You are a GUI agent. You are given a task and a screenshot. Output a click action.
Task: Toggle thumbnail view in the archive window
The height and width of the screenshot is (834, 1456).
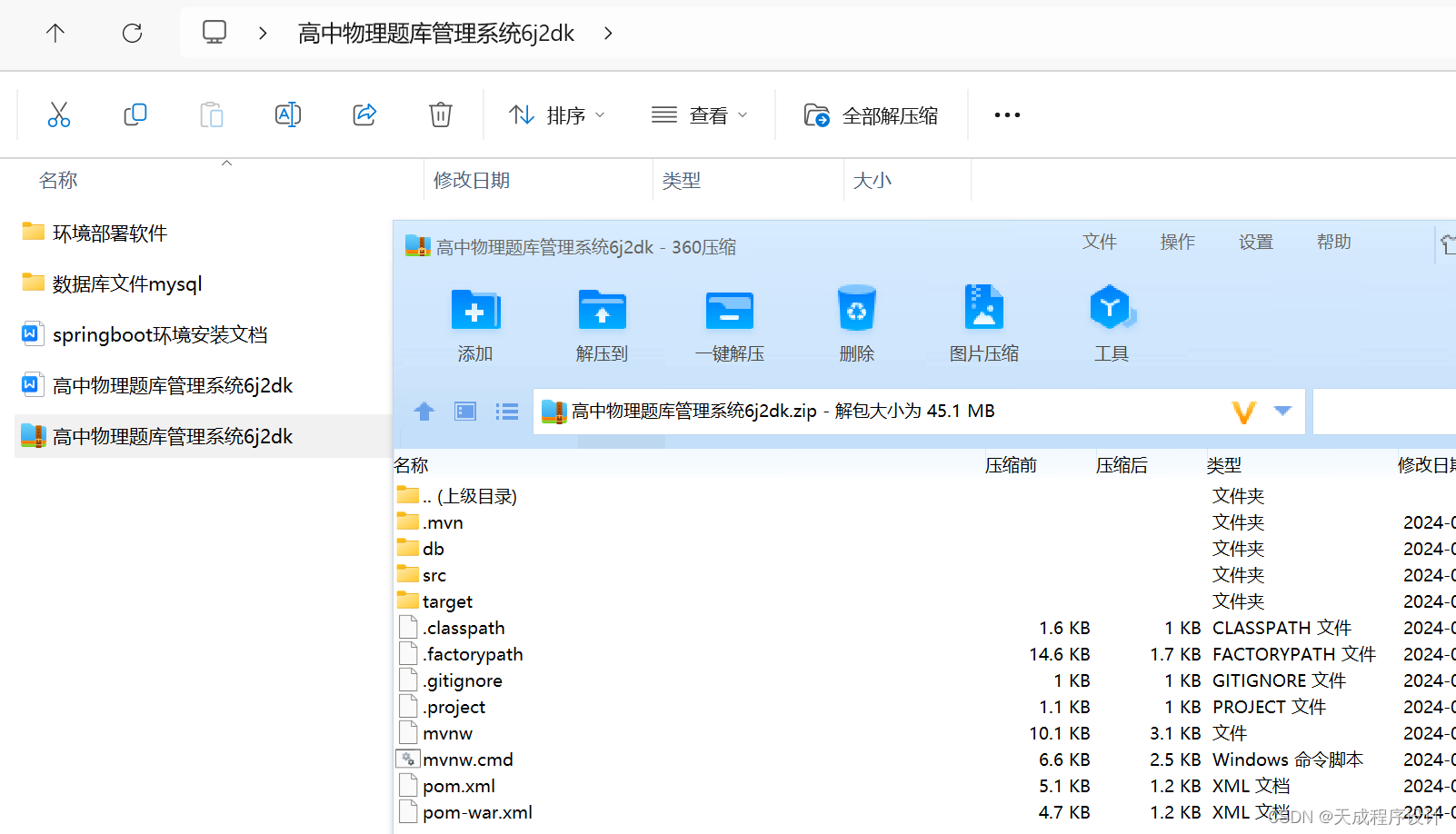tap(464, 411)
